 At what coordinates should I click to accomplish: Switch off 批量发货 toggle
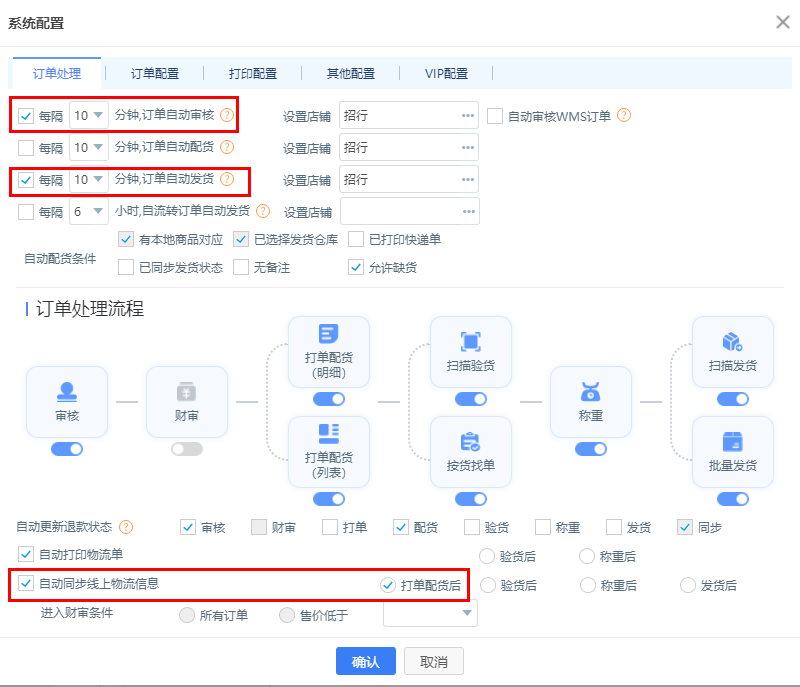[733, 499]
